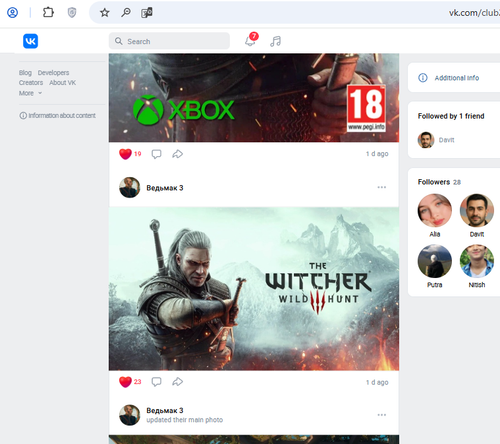
Task: Open the Xbox PEGI 18 post image
Action: click(254, 98)
